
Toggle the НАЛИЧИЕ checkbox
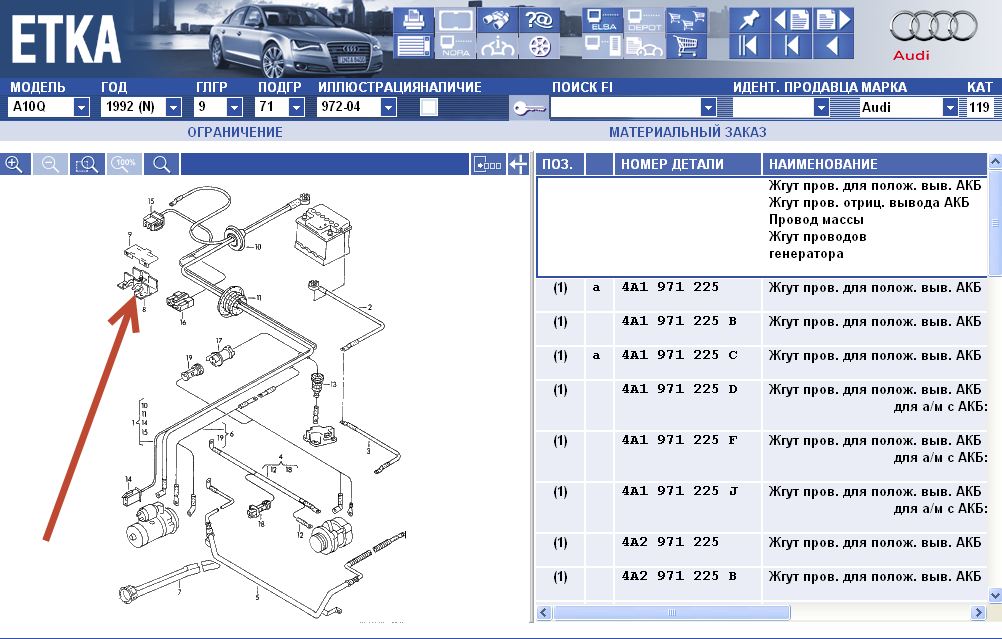pyautogui.click(x=429, y=107)
